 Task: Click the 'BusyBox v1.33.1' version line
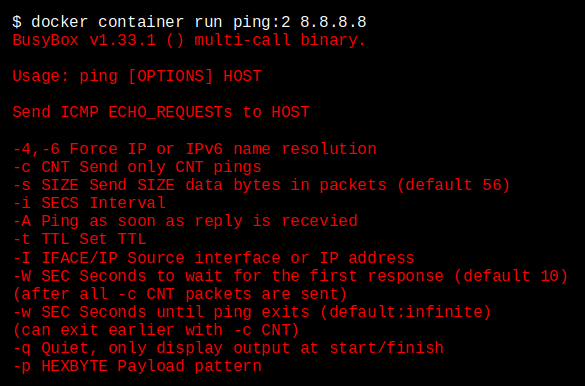[x=189, y=40]
